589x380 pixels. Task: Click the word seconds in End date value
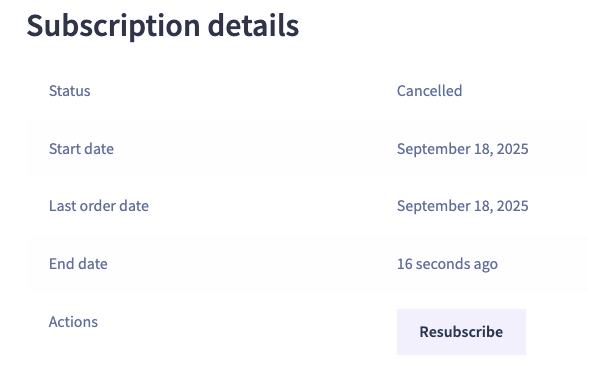coord(443,264)
